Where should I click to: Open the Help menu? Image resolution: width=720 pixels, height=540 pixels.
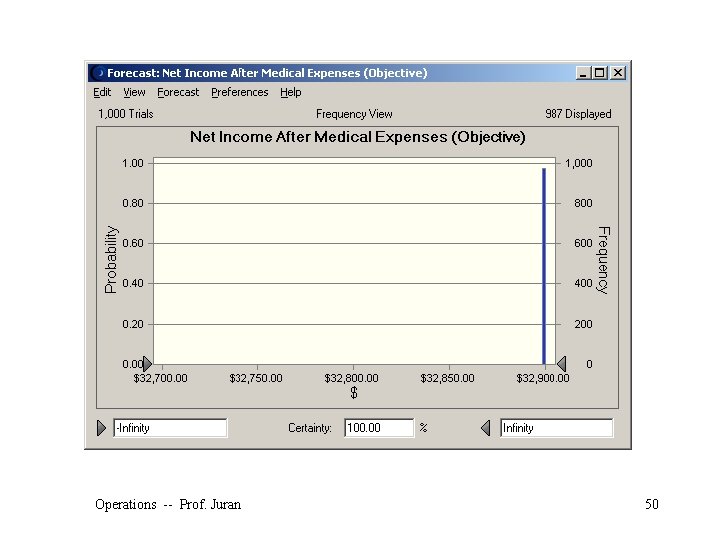pyautogui.click(x=291, y=92)
